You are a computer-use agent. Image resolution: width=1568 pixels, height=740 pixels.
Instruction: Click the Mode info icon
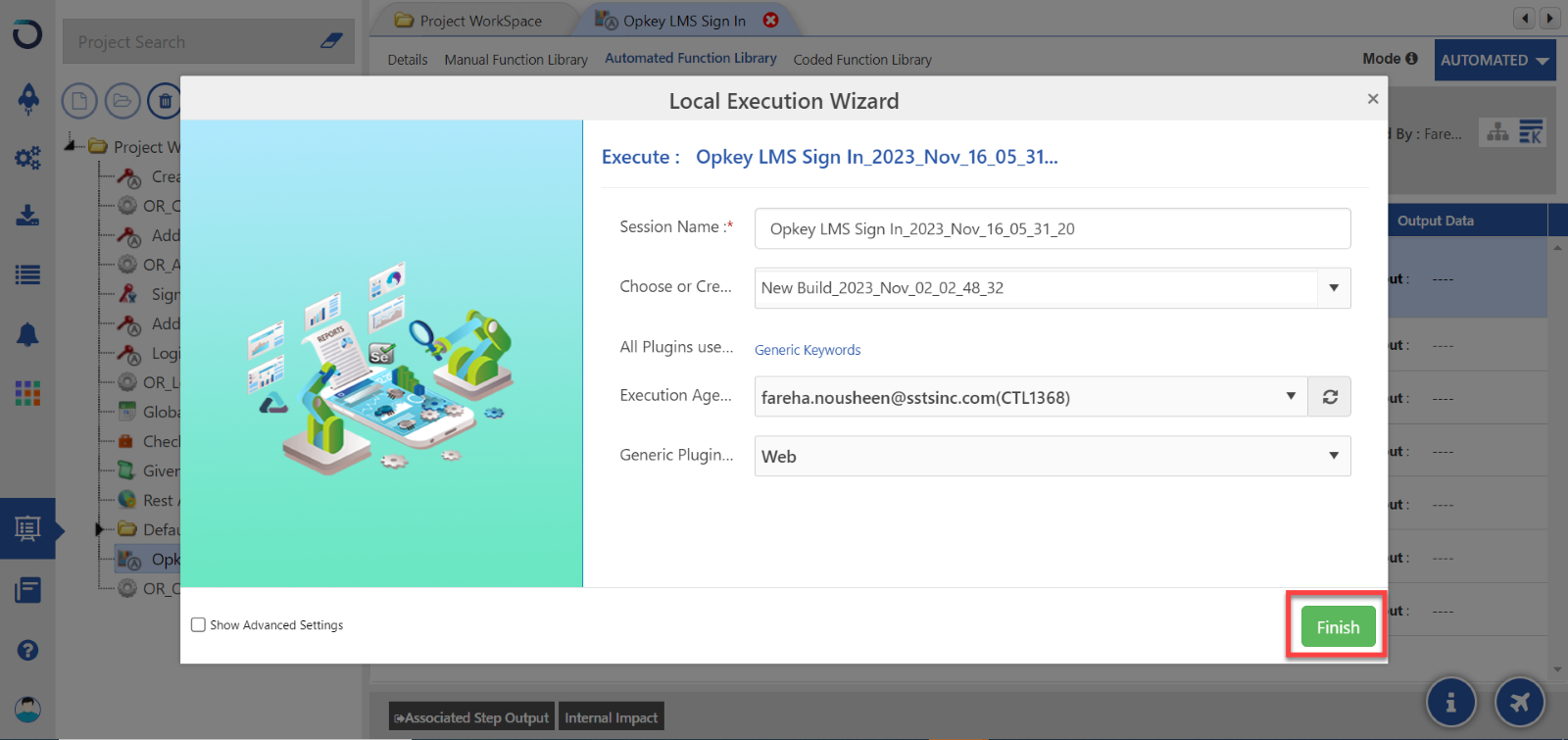pos(1411,59)
